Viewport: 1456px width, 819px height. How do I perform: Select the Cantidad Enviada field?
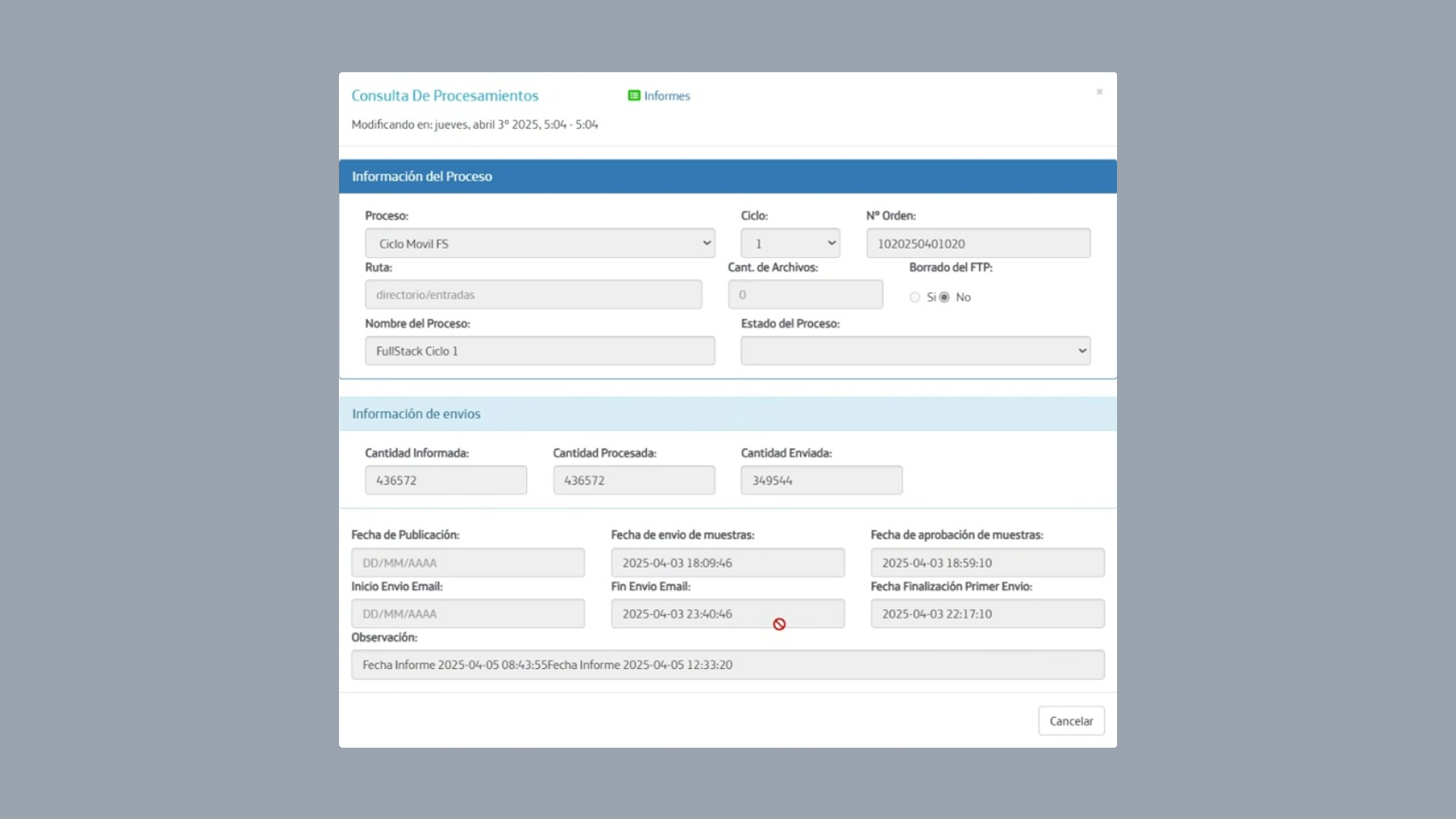[821, 481]
